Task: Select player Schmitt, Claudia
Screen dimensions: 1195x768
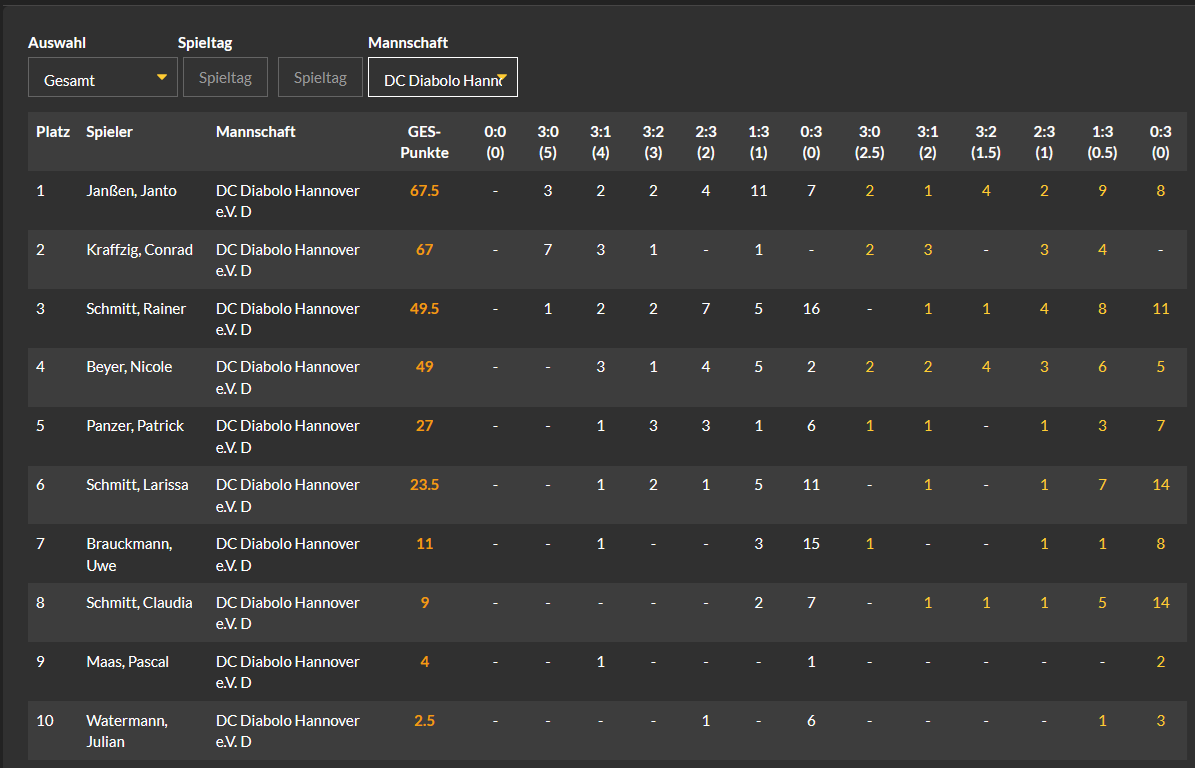Action: tap(139, 603)
